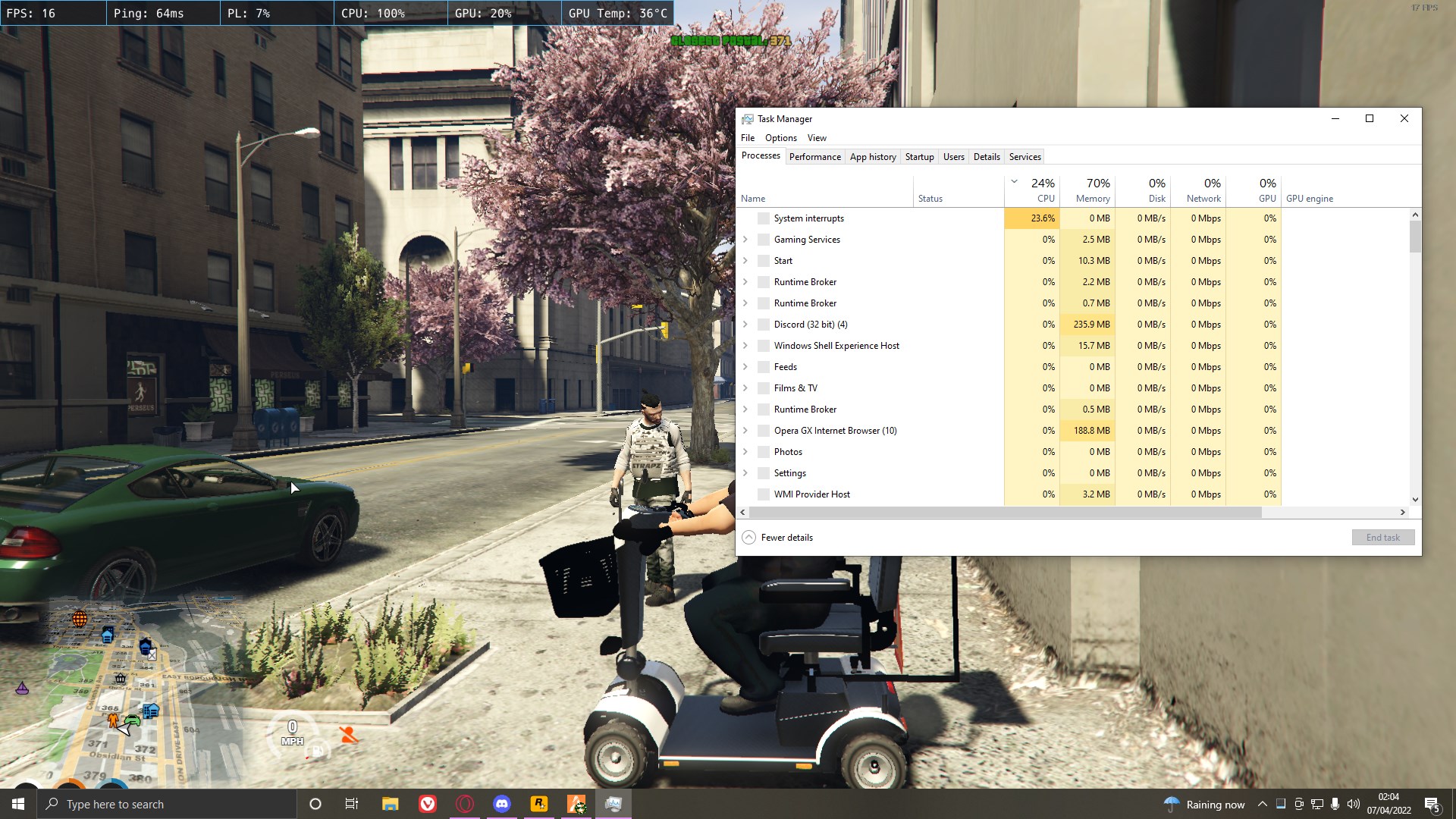
Task: Open the Raining now weather widget
Action: point(1206,805)
